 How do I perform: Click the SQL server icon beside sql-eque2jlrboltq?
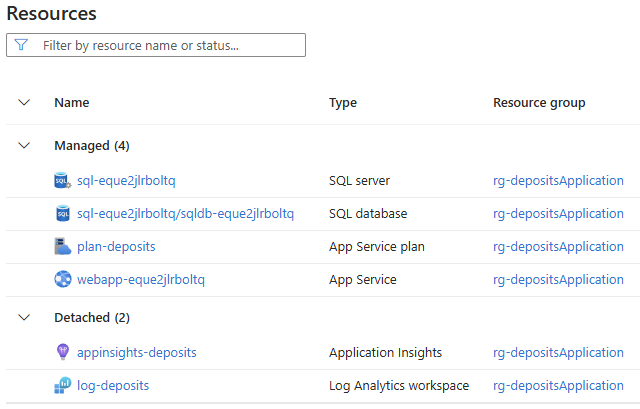click(x=62, y=180)
